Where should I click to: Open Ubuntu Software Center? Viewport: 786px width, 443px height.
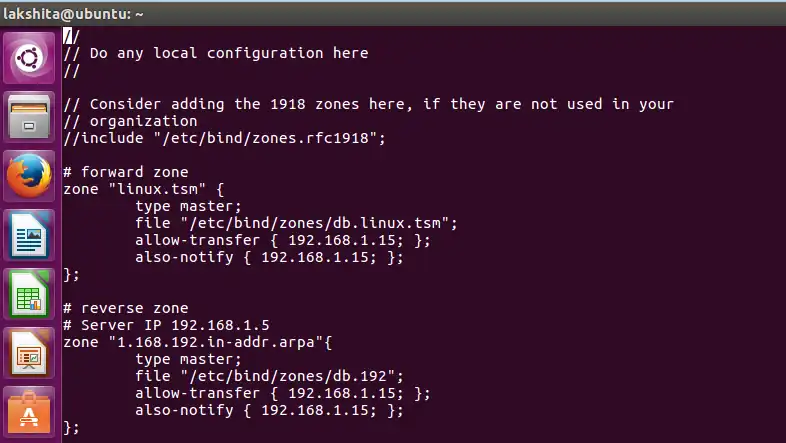click(29, 411)
